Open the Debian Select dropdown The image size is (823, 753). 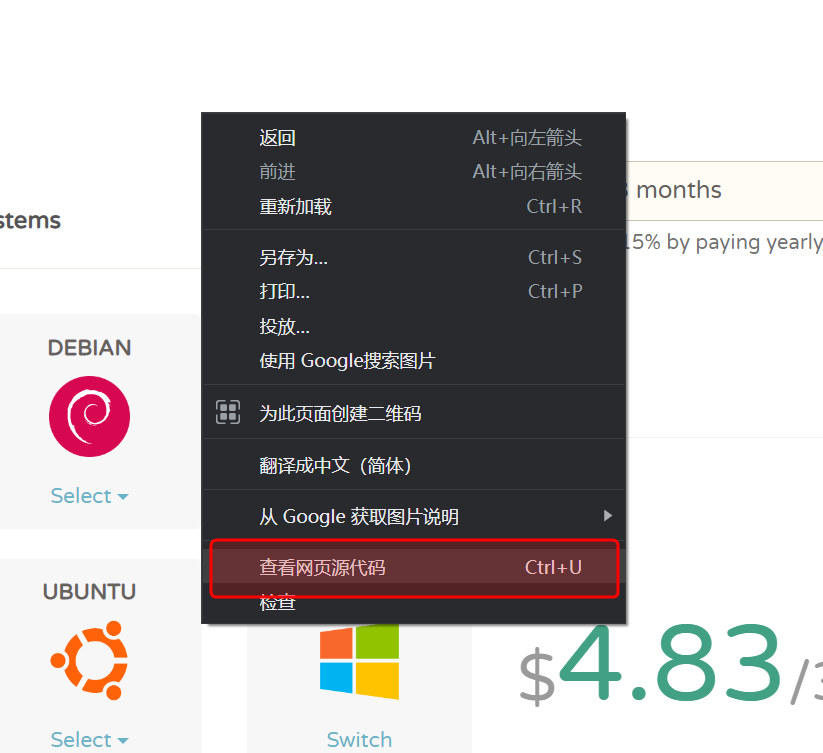pyautogui.click(x=89, y=496)
